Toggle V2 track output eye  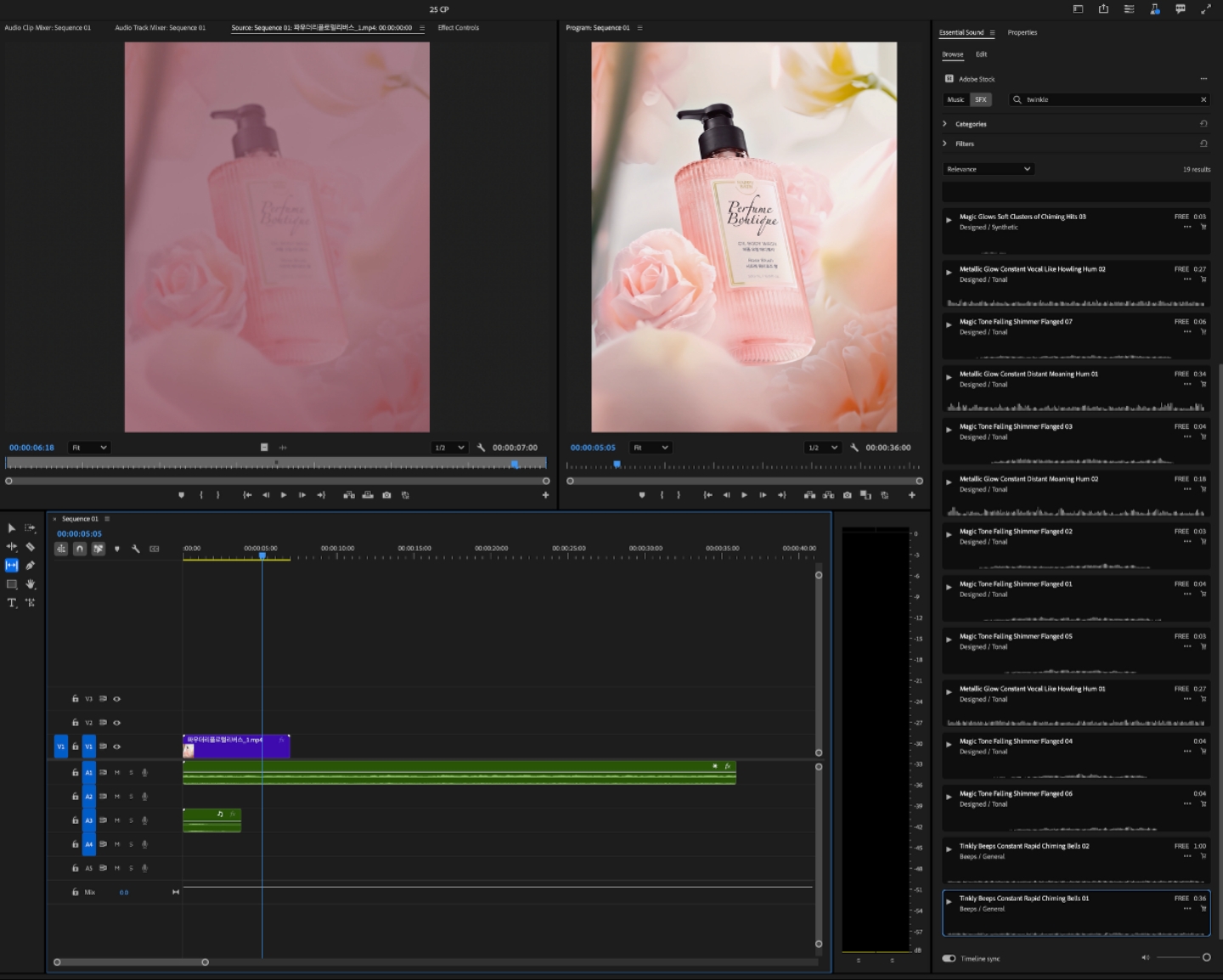pyautogui.click(x=117, y=723)
